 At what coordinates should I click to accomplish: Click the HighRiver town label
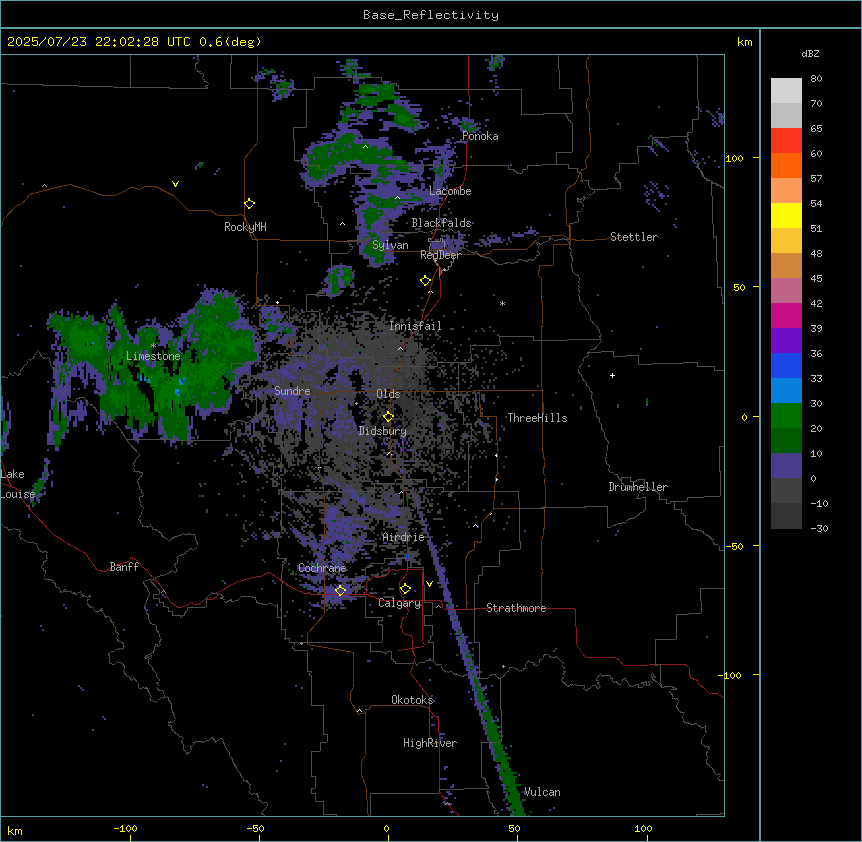coord(430,743)
